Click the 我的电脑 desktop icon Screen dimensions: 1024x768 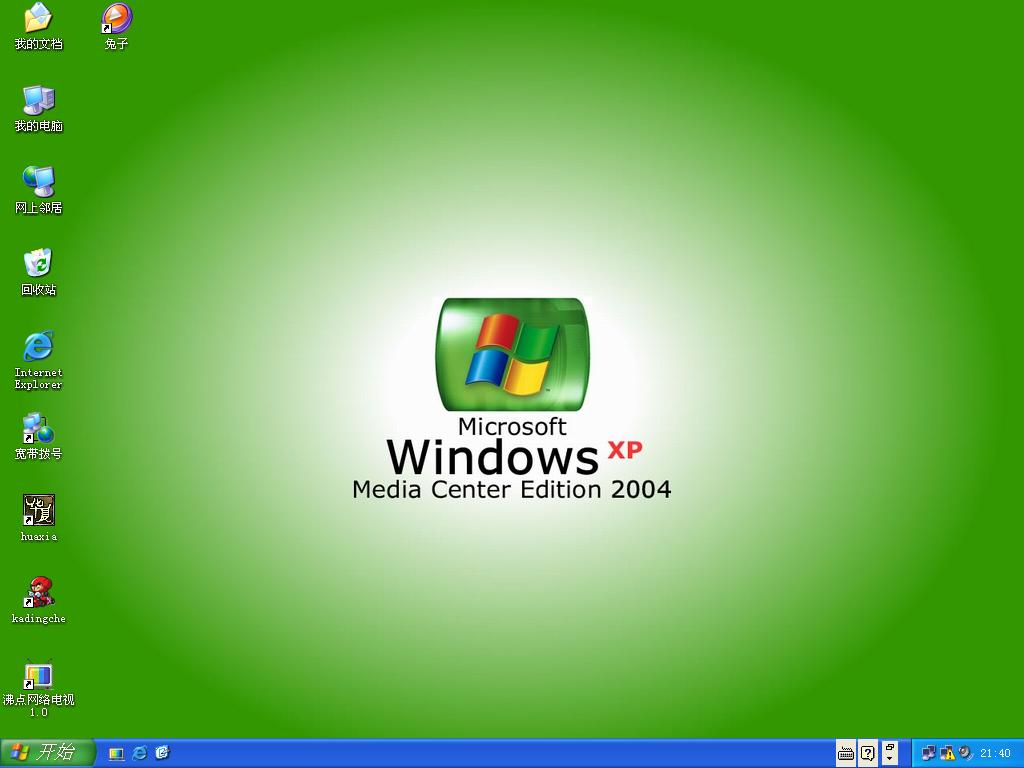[x=39, y=108]
